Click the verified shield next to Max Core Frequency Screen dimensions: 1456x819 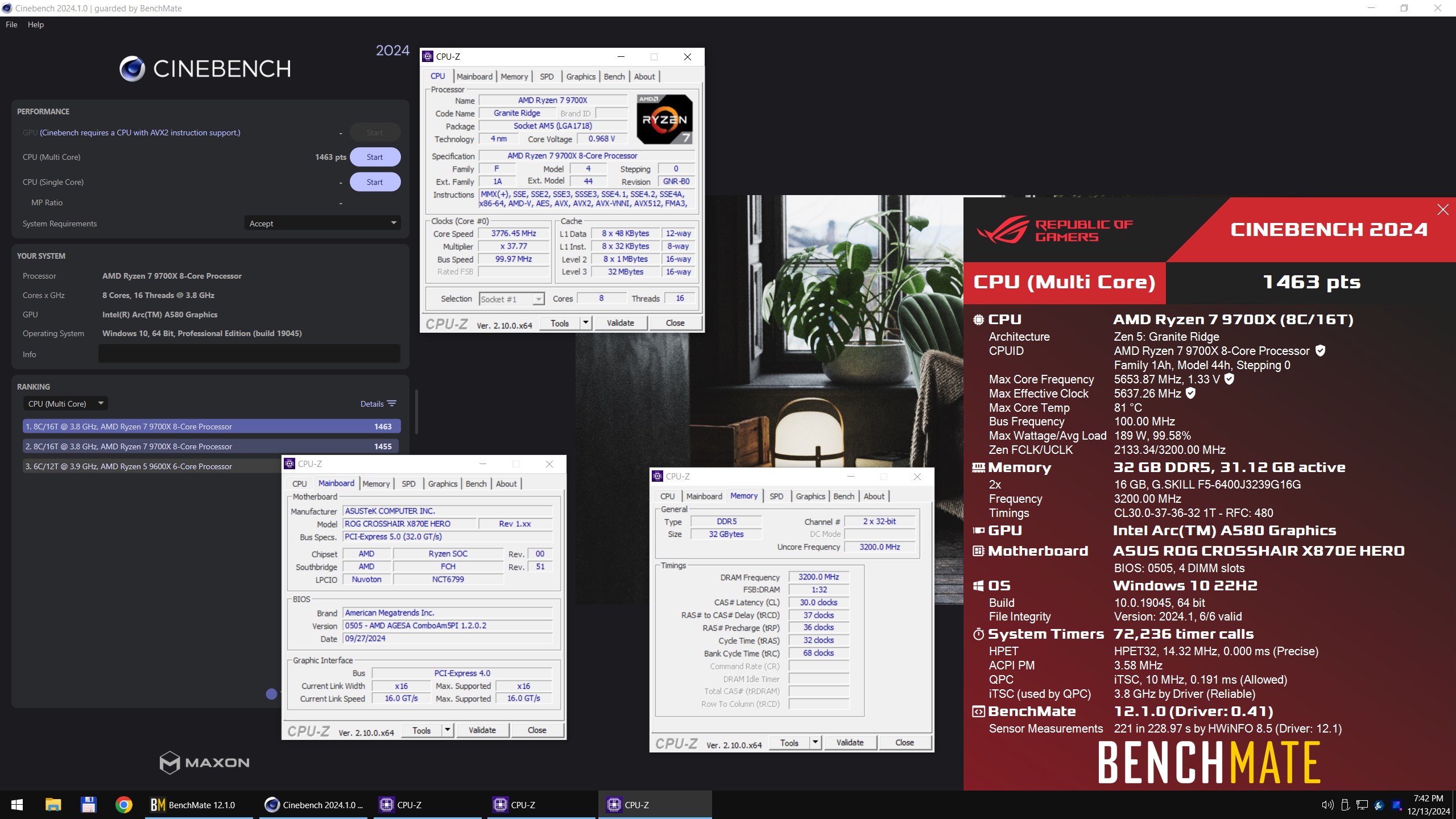[x=1229, y=379]
